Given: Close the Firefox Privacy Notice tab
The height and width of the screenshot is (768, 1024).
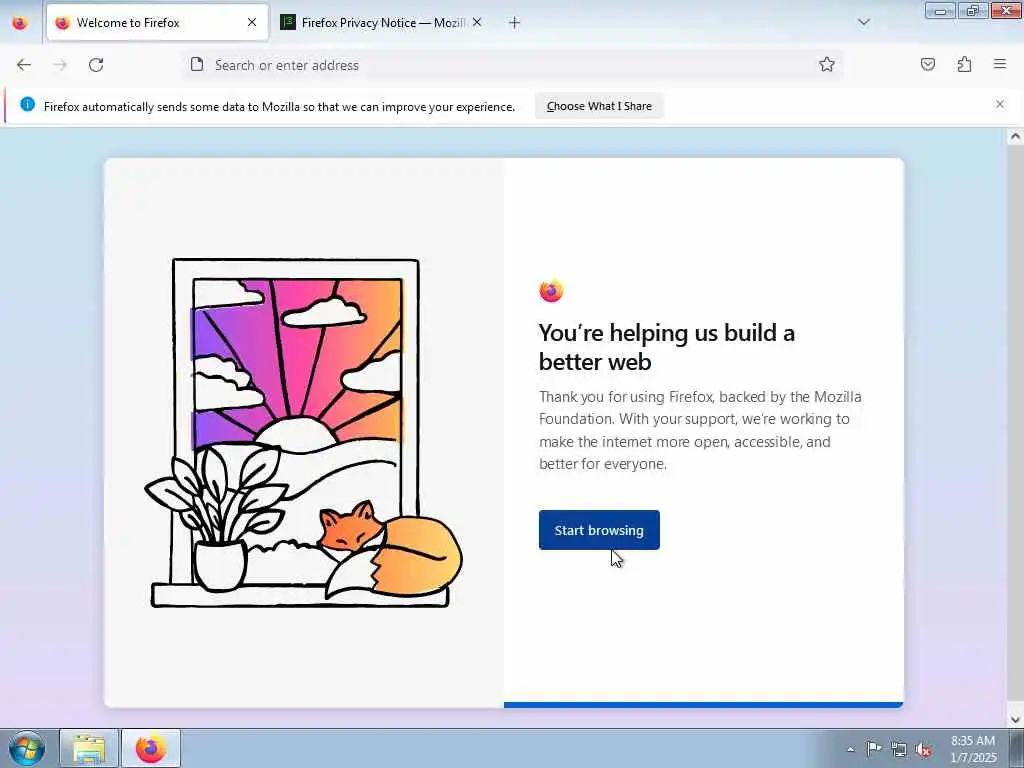Looking at the screenshot, I should click(x=477, y=23).
